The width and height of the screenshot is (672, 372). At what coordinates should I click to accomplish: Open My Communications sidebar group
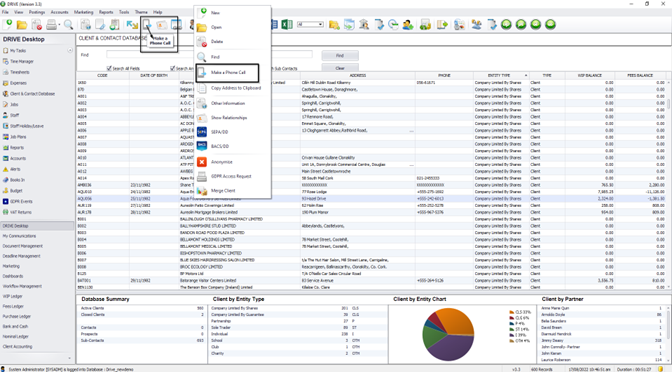(x=20, y=236)
